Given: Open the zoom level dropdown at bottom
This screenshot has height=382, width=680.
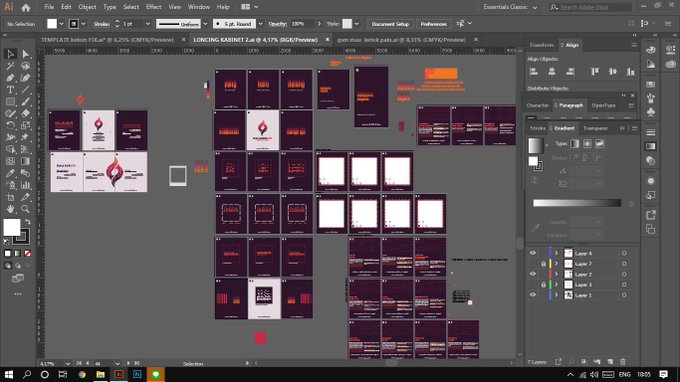Looking at the screenshot, I should tap(68, 363).
